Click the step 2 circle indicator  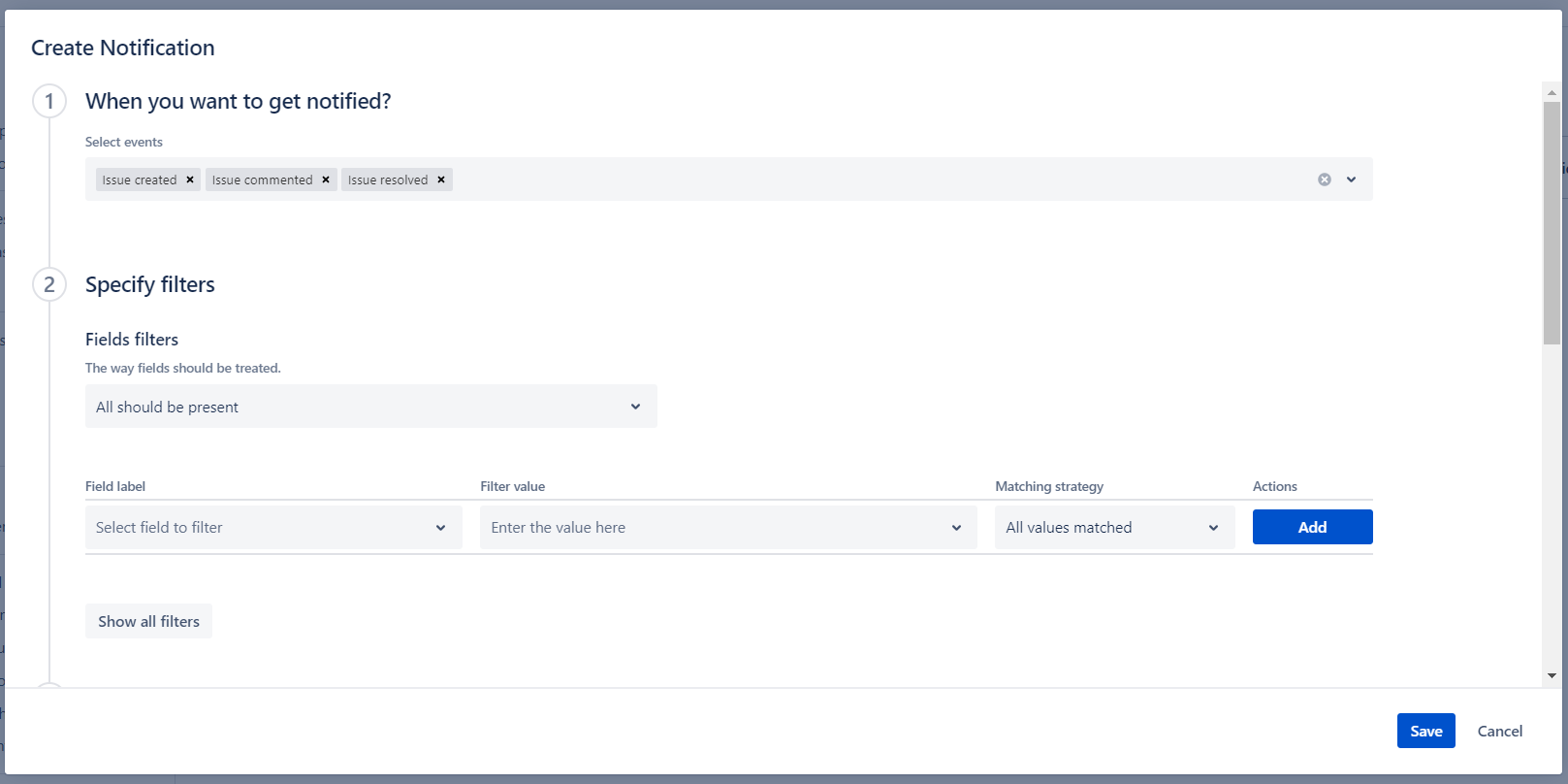(x=49, y=284)
